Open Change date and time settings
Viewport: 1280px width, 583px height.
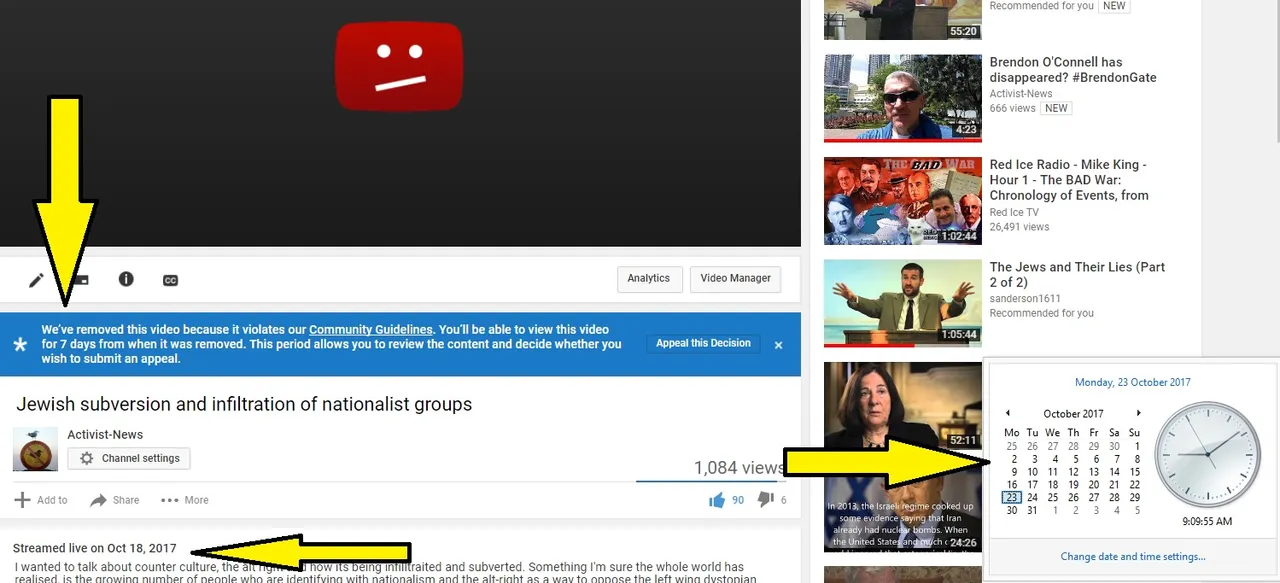coord(1132,557)
